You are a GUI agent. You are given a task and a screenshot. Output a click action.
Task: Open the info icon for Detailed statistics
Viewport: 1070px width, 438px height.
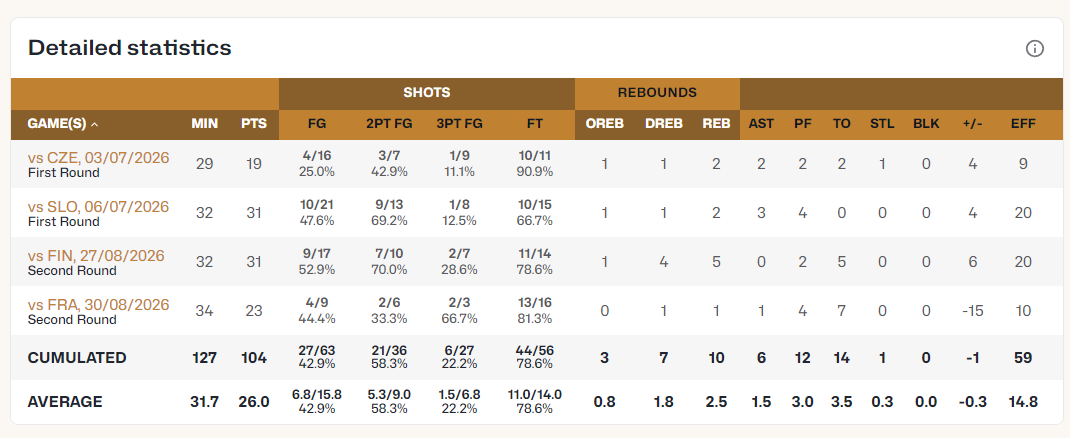click(1035, 48)
